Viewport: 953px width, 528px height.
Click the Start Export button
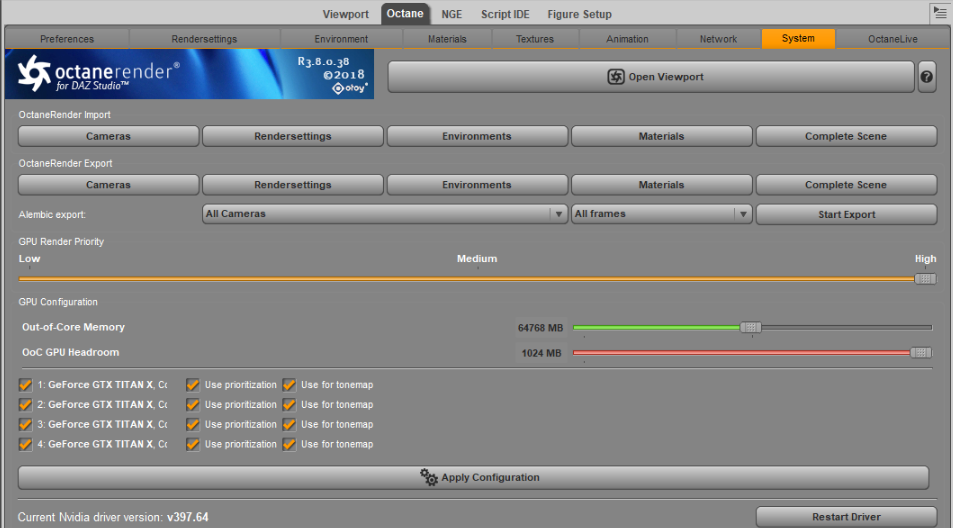(x=846, y=214)
